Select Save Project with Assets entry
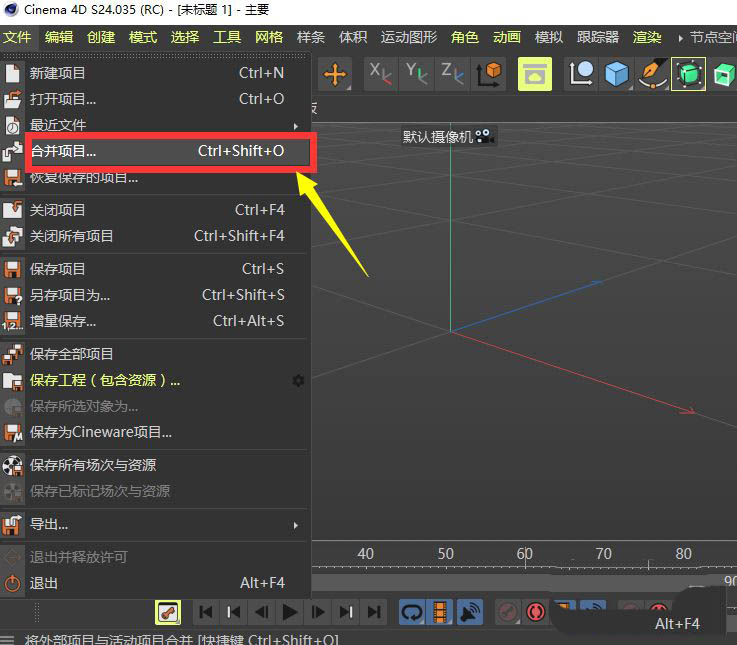 (155, 380)
